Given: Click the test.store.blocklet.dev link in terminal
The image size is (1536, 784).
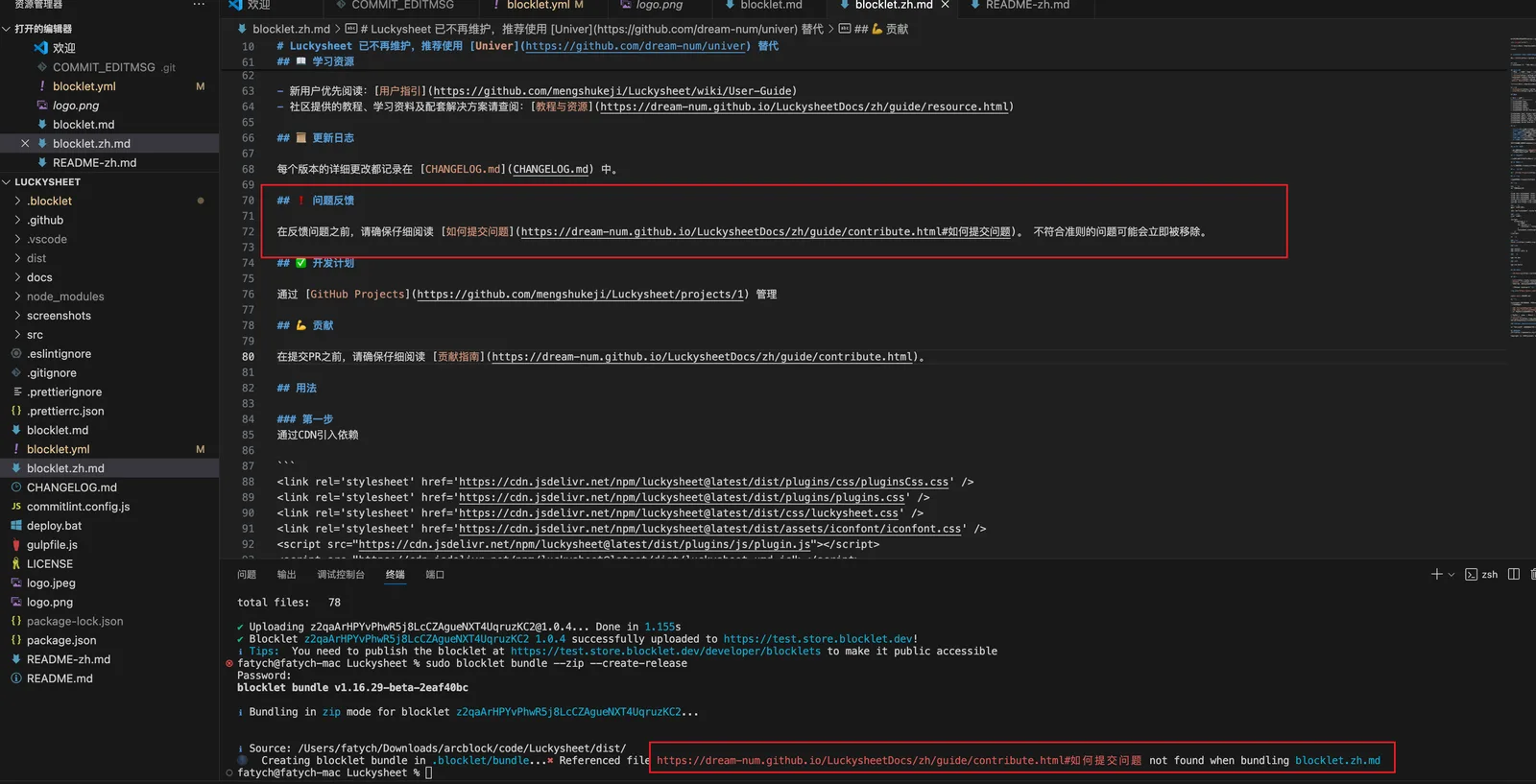Looking at the screenshot, I should [x=818, y=639].
